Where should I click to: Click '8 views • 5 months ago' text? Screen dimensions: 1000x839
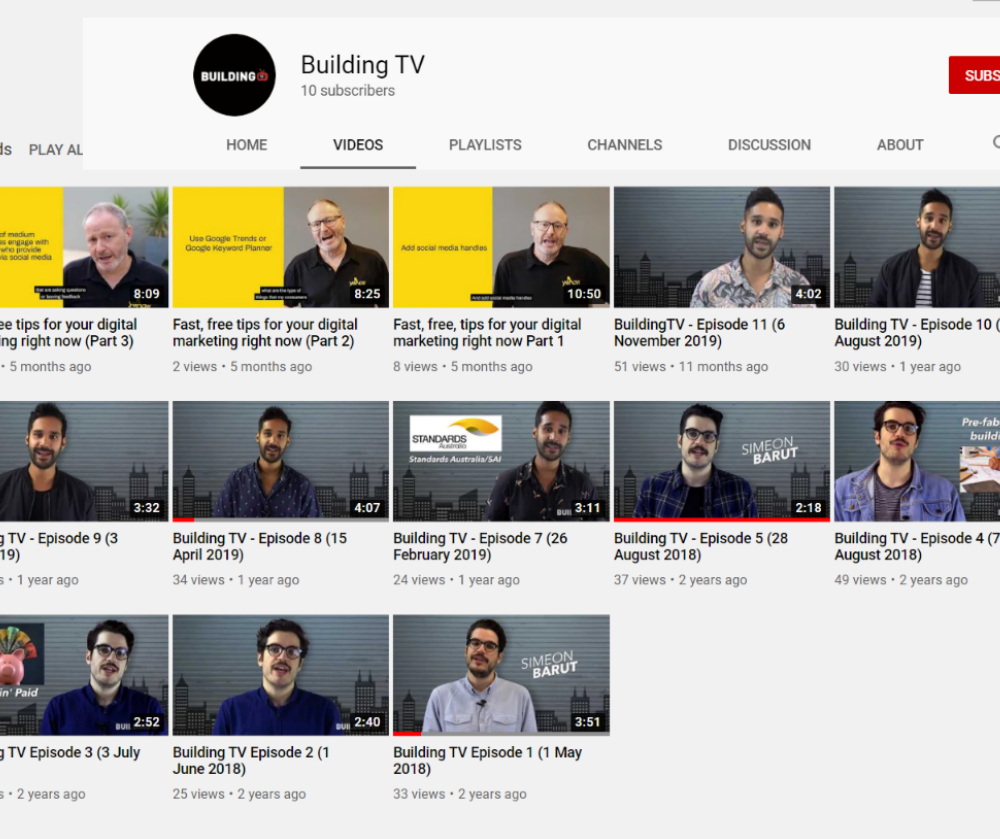(x=462, y=367)
